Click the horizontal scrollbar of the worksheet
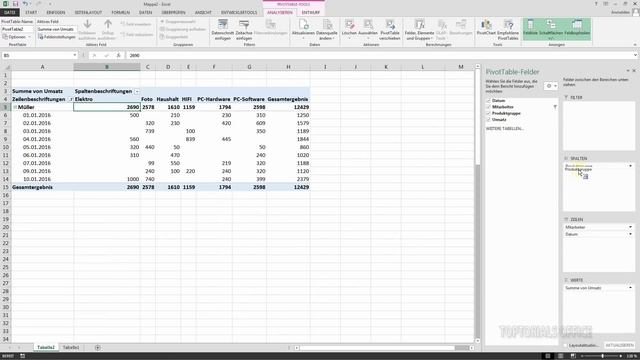Screen dimensions: 640x360 (384, 348)
